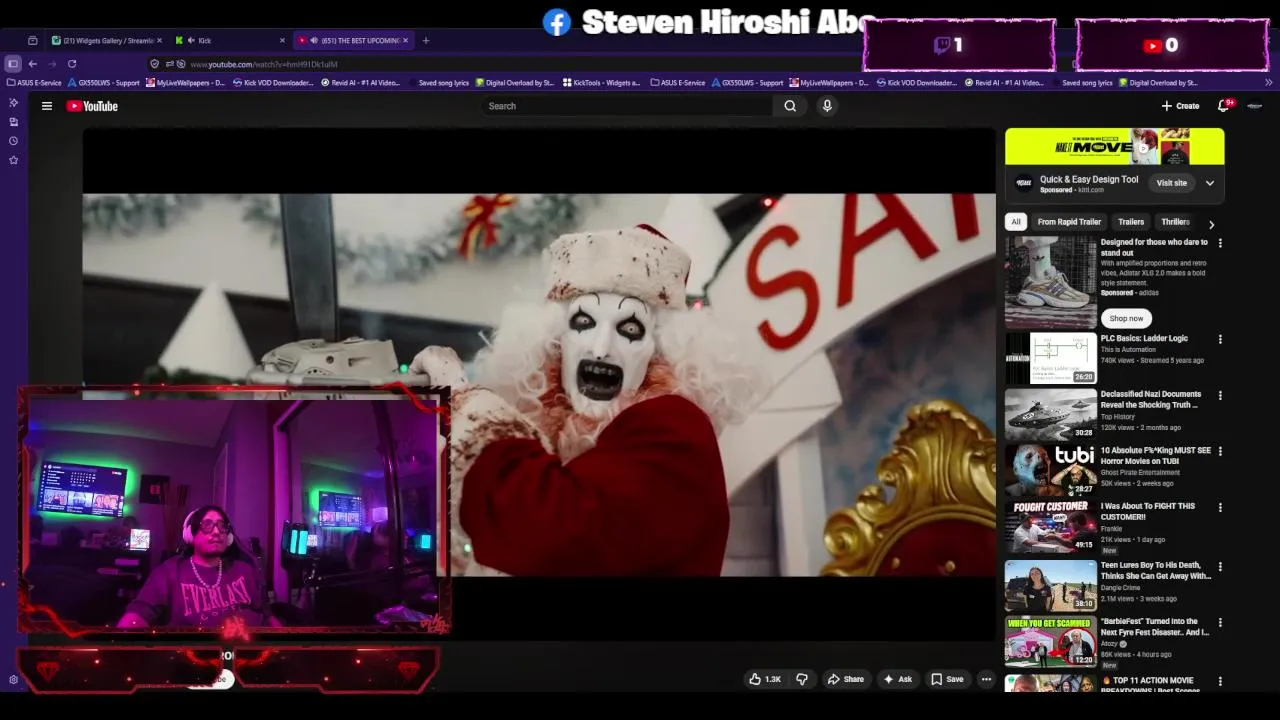Click the YouTube search field

point(626,106)
